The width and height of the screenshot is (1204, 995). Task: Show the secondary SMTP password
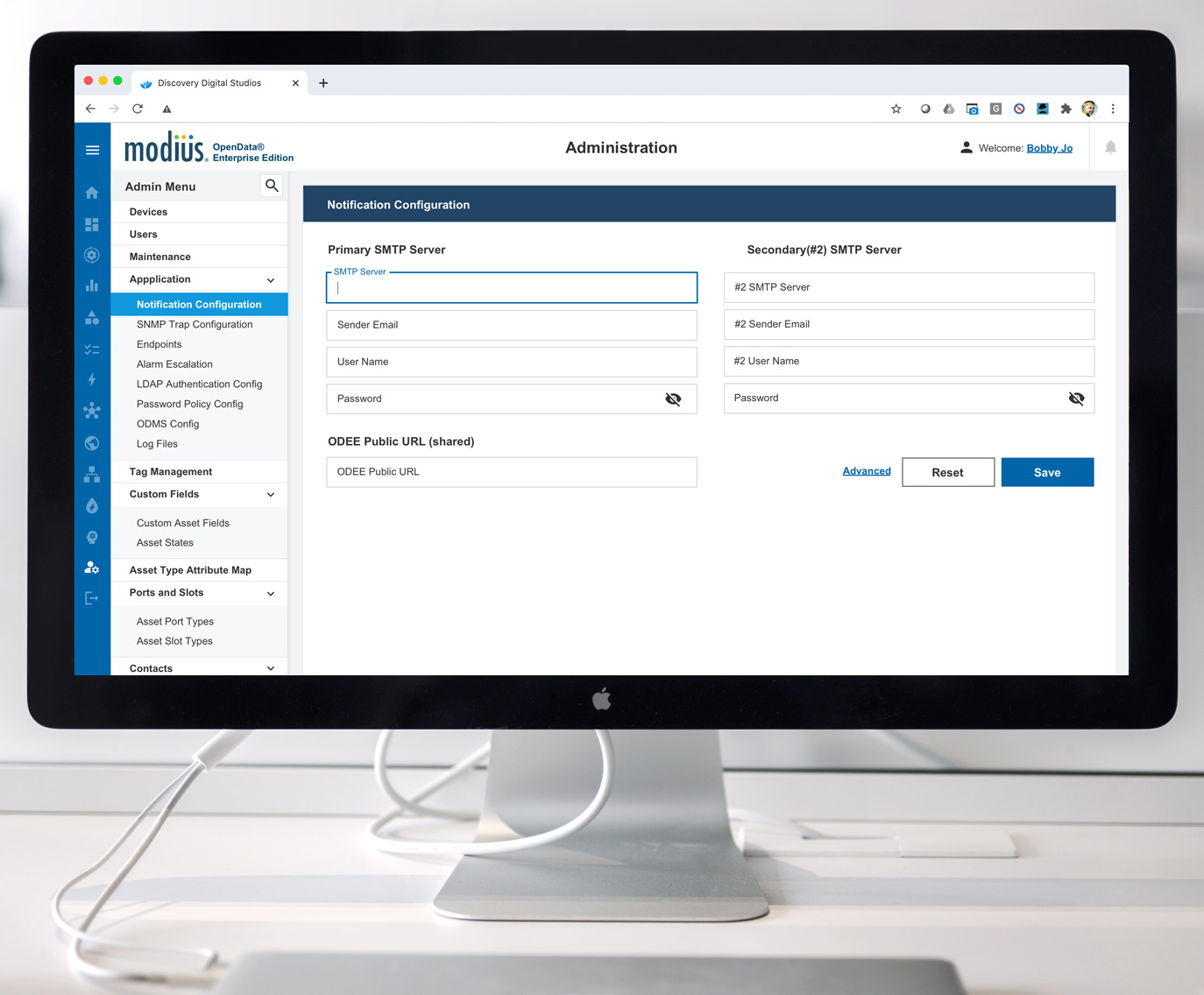click(x=1076, y=399)
